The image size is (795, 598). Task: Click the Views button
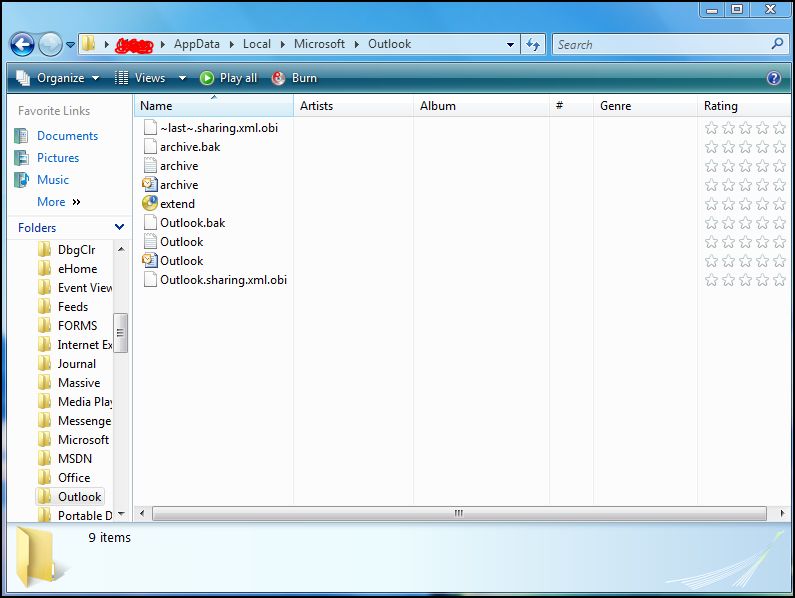click(x=140, y=78)
